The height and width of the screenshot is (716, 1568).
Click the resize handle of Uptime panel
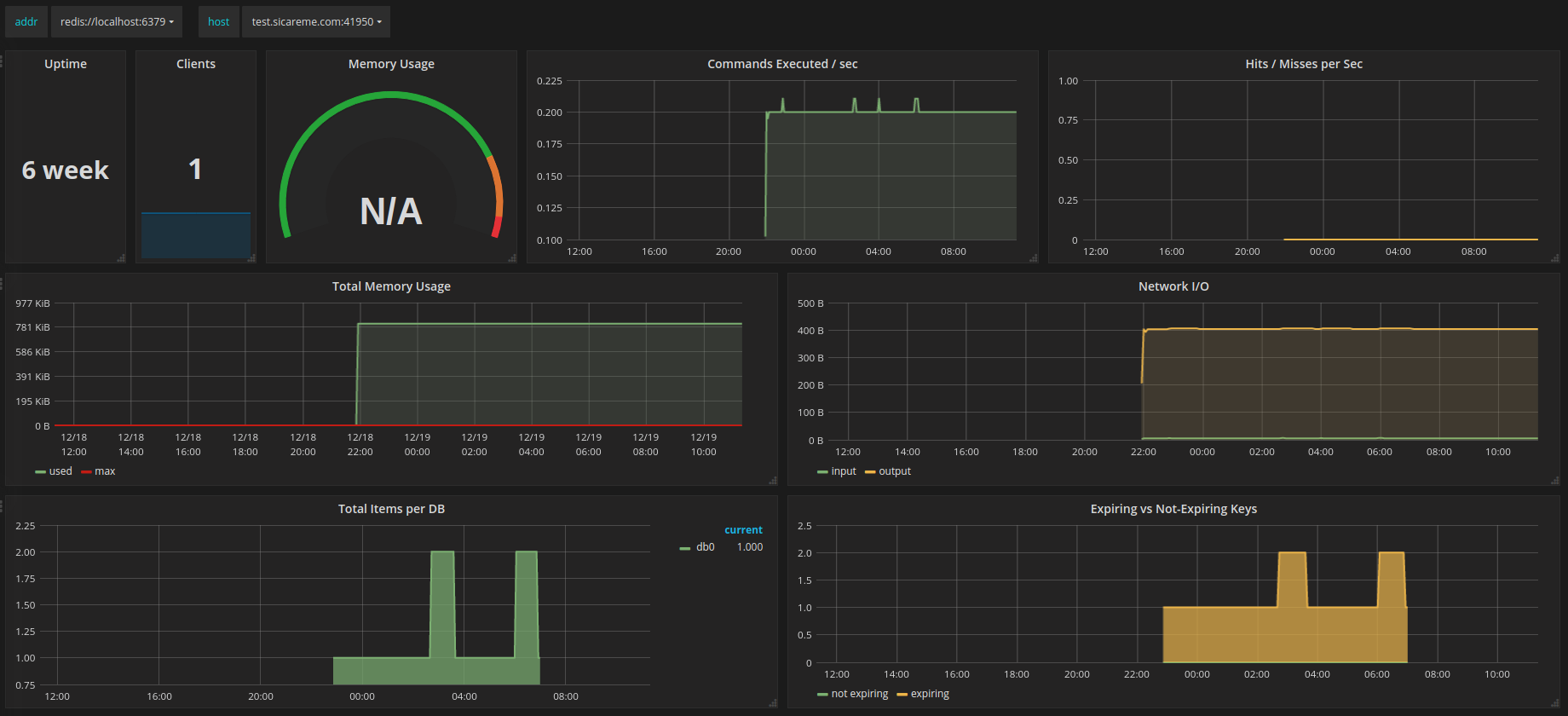(x=121, y=257)
